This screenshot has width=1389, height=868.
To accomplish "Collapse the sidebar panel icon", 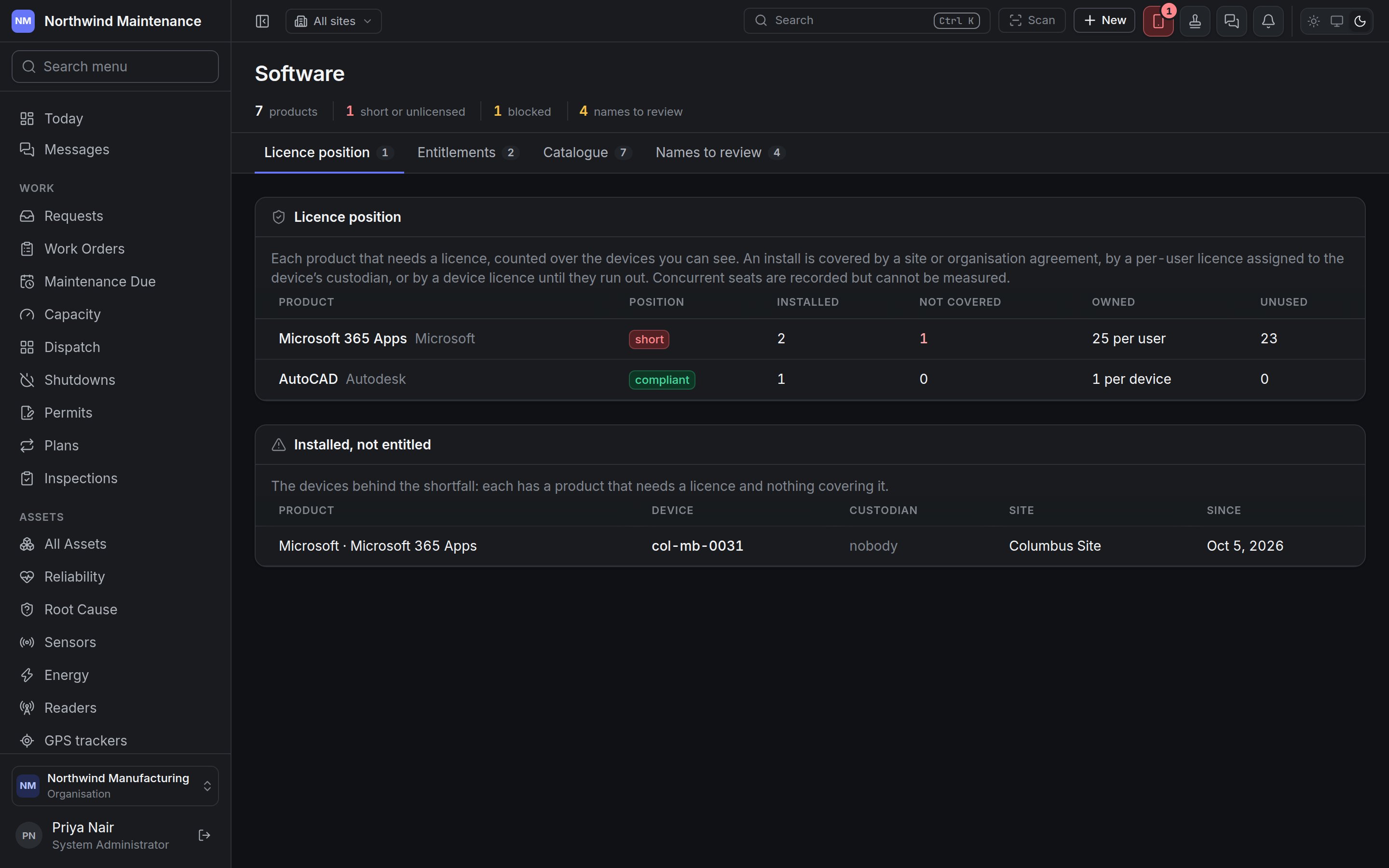I will tap(262, 21).
